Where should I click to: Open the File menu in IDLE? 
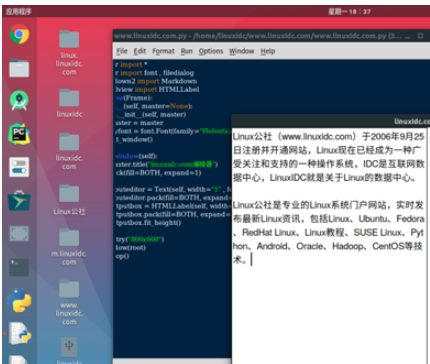(122, 51)
